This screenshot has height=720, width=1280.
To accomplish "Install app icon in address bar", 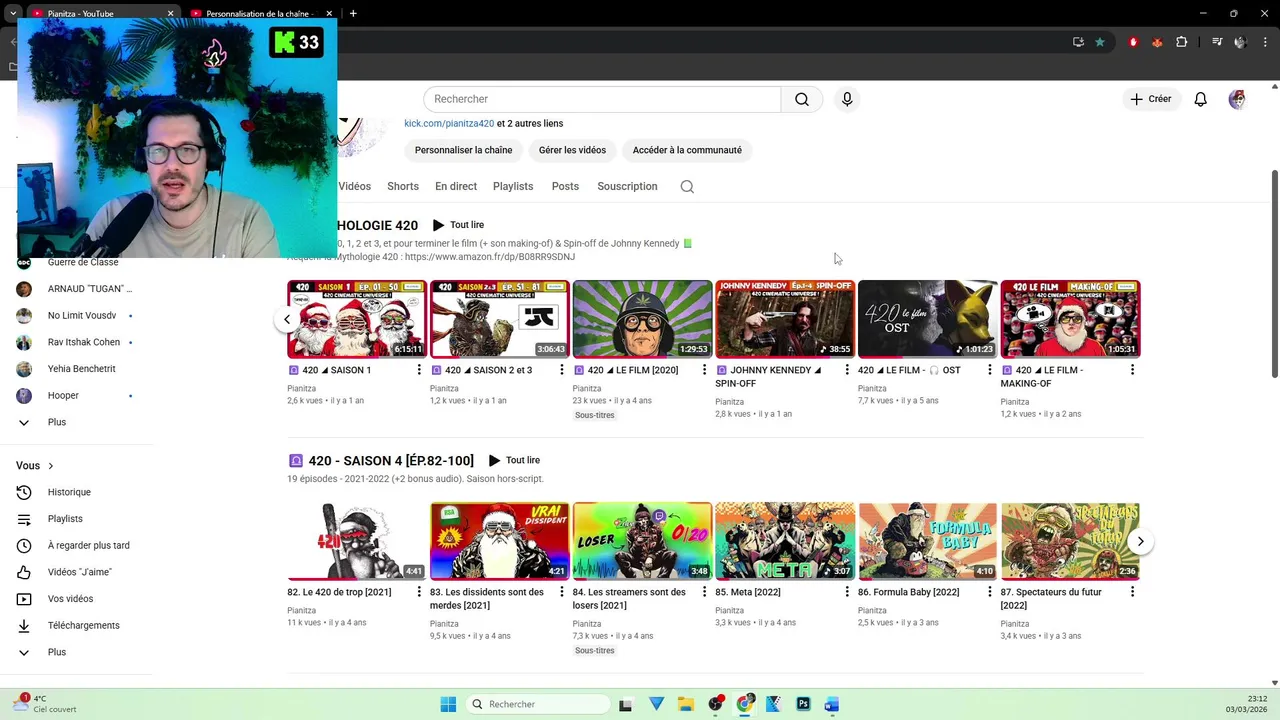I will tap(1078, 42).
